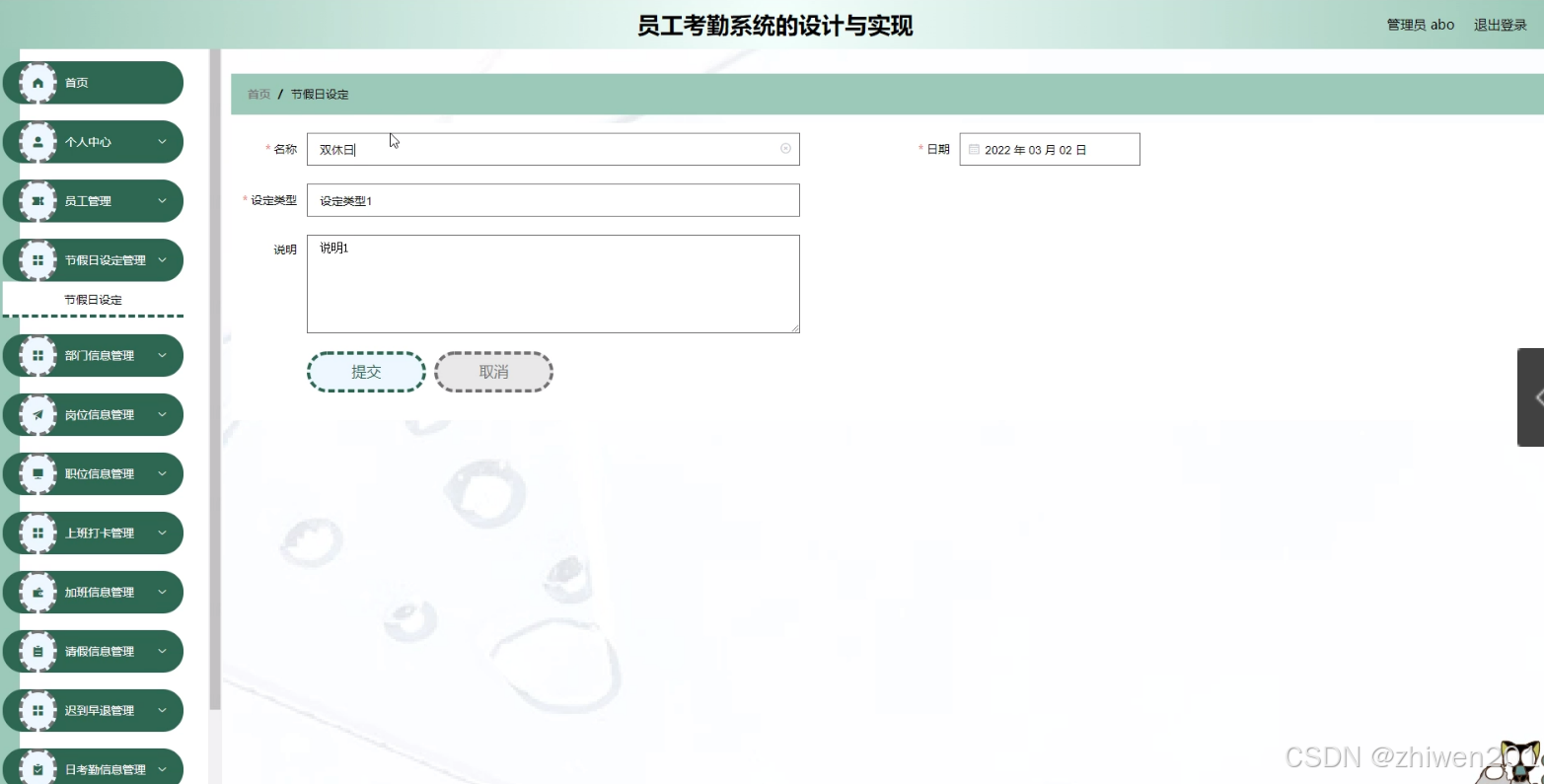1544x784 pixels.
Task: Clear the 名称 input using the circle-x icon
Action: 785,148
